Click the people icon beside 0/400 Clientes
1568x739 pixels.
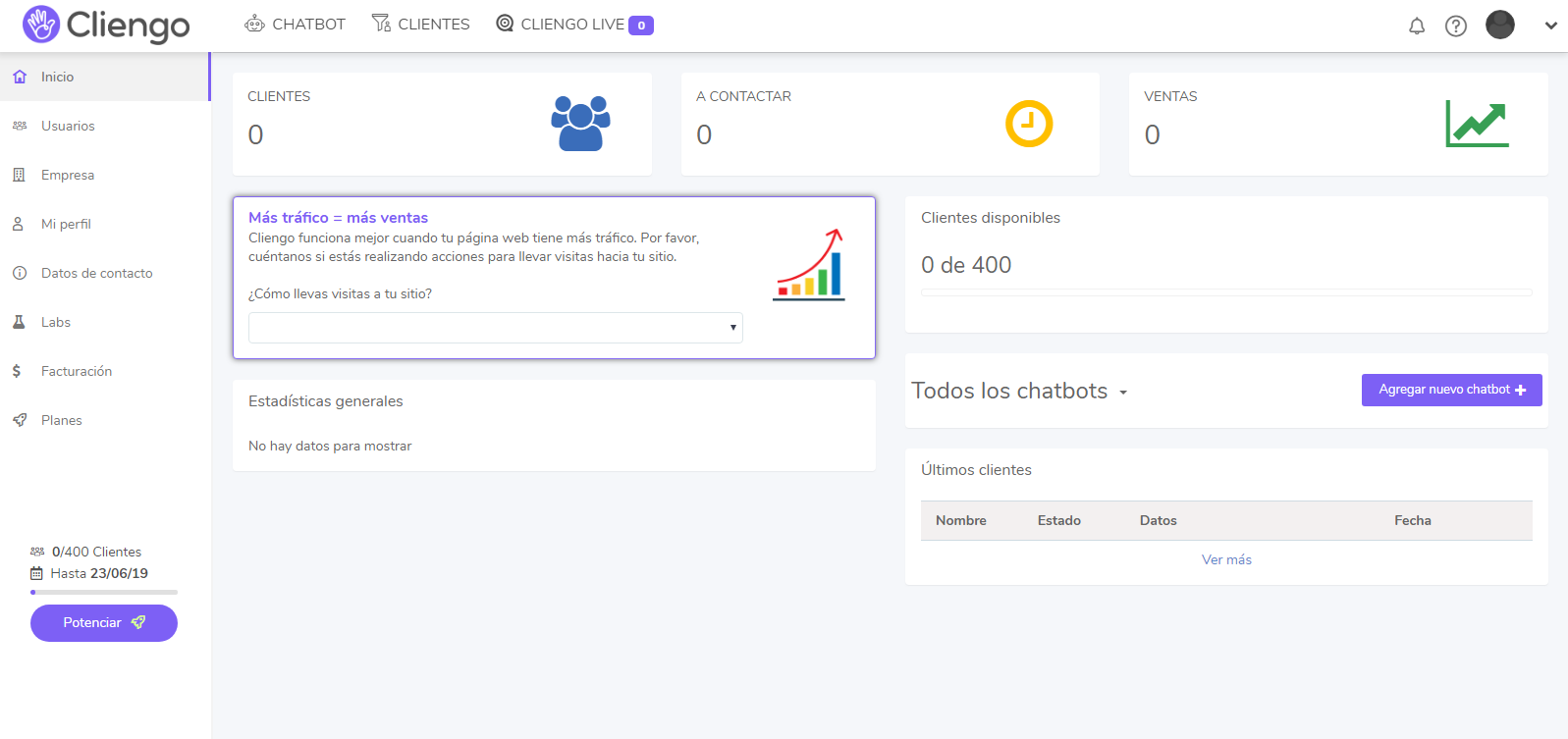tap(37, 552)
